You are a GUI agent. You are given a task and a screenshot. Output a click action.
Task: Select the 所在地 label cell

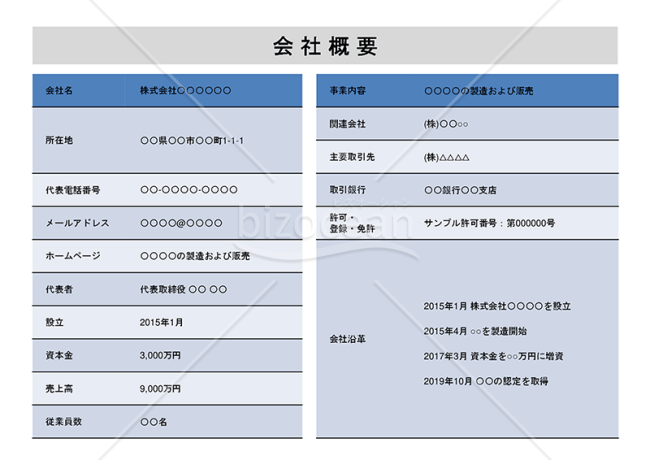click(x=60, y=140)
